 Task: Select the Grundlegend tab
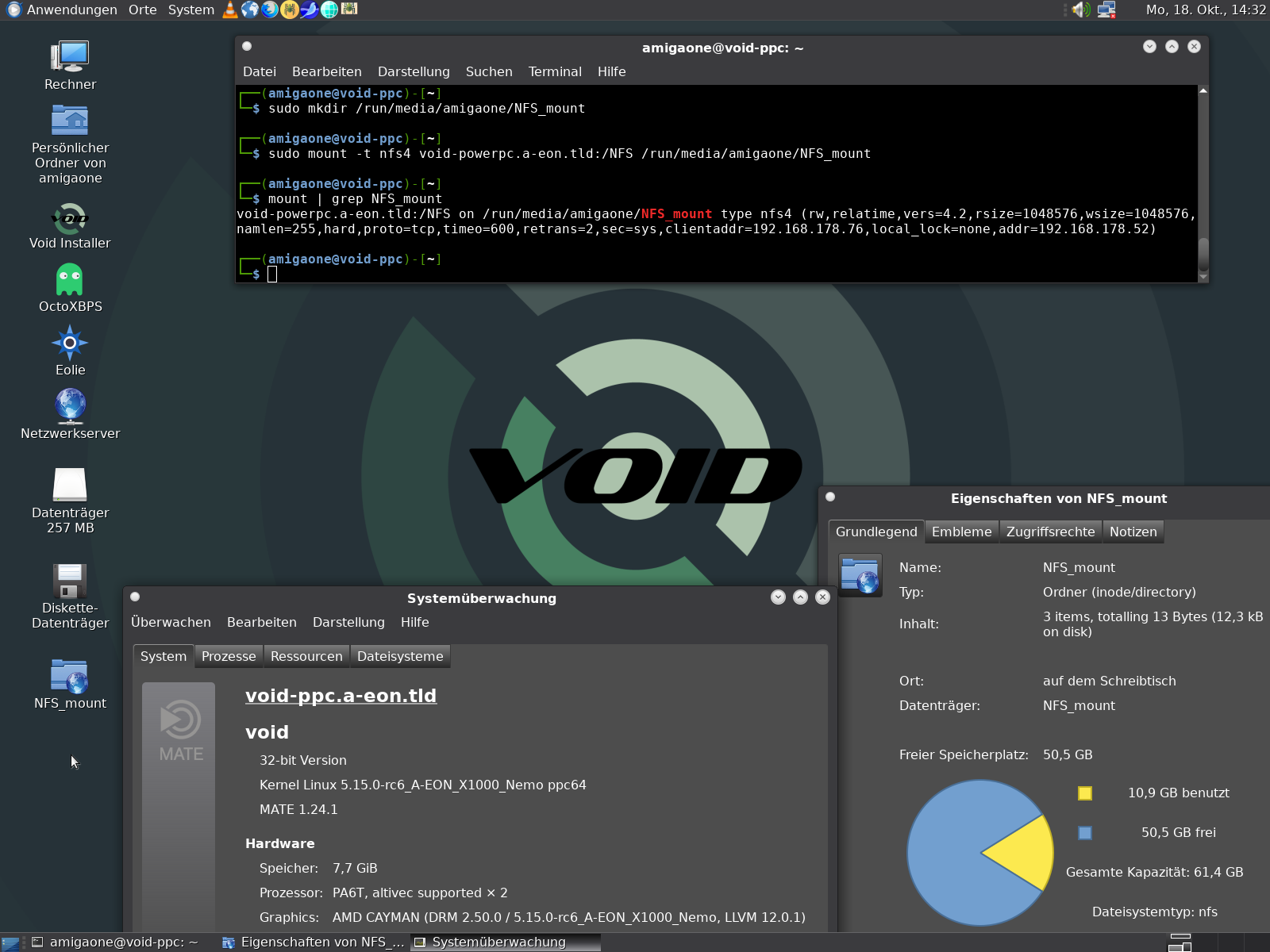pos(876,532)
